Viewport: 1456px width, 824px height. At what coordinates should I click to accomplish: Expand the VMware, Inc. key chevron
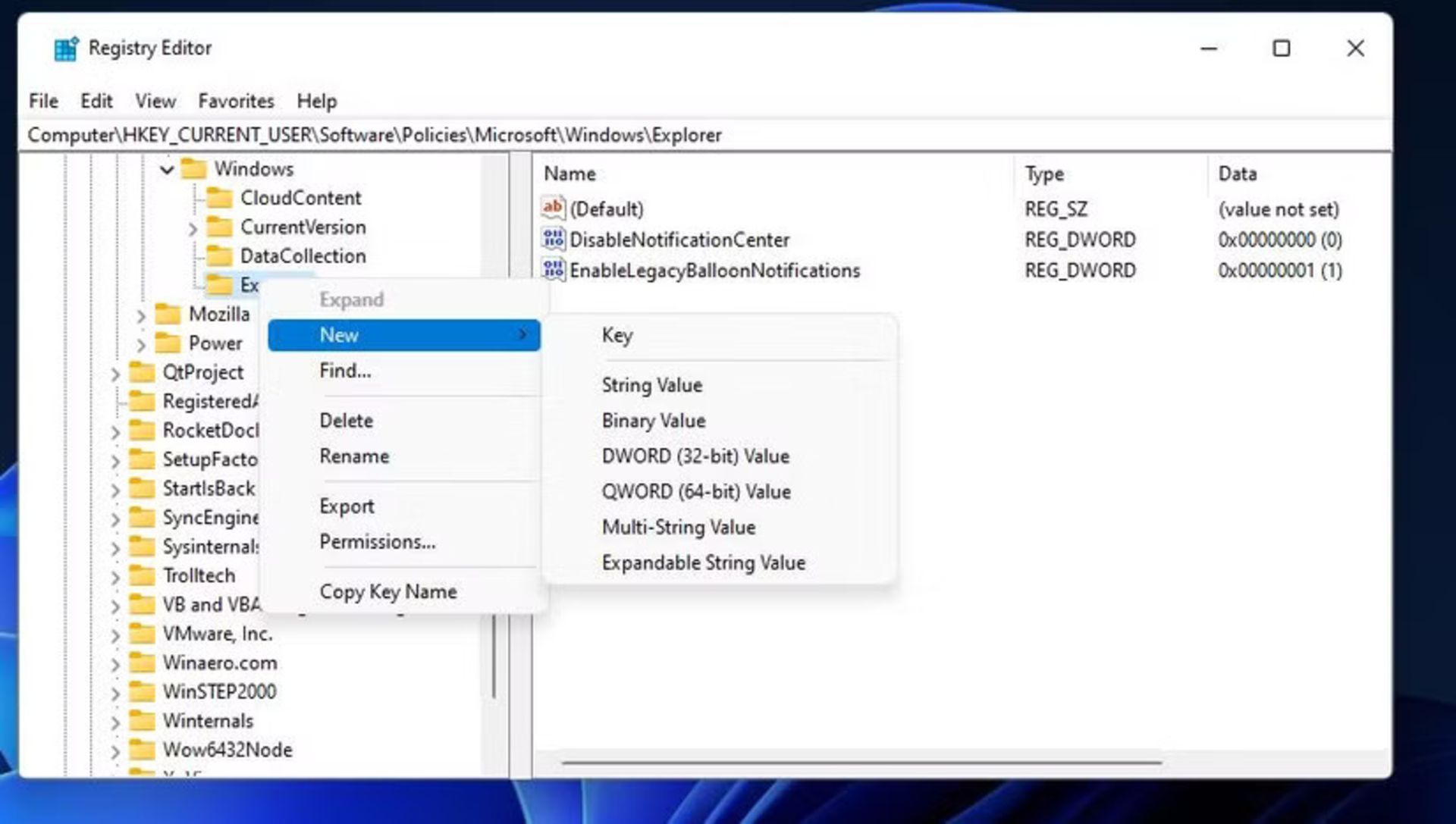click(x=115, y=634)
